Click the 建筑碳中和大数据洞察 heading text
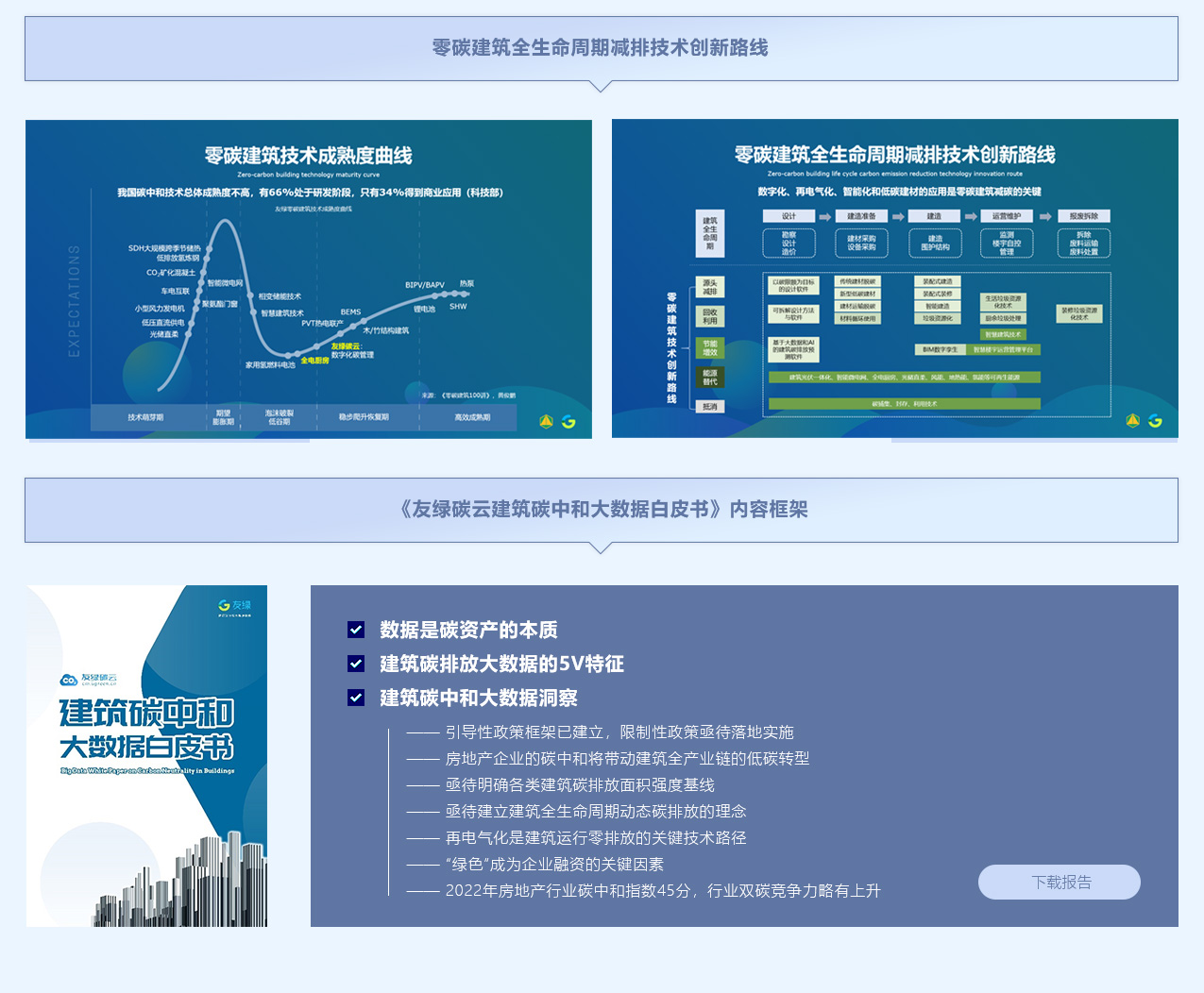 point(479,698)
